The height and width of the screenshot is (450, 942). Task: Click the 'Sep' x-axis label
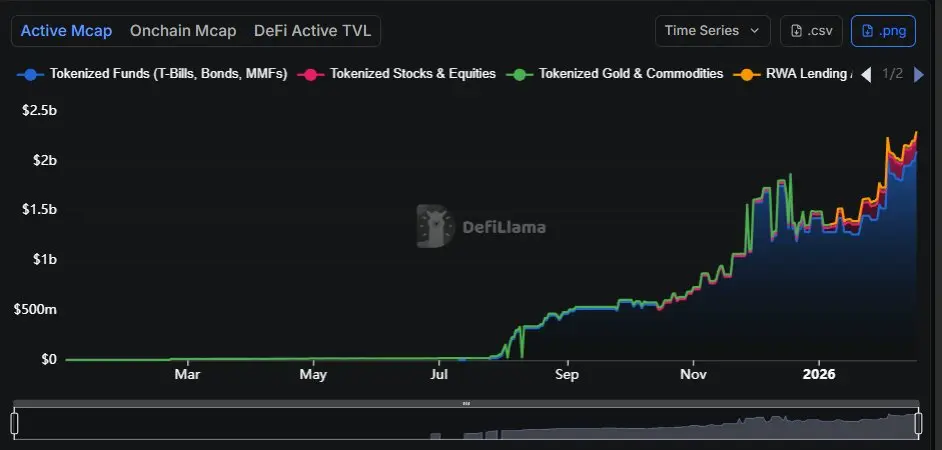pyautogui.click(x=567, y=374)
